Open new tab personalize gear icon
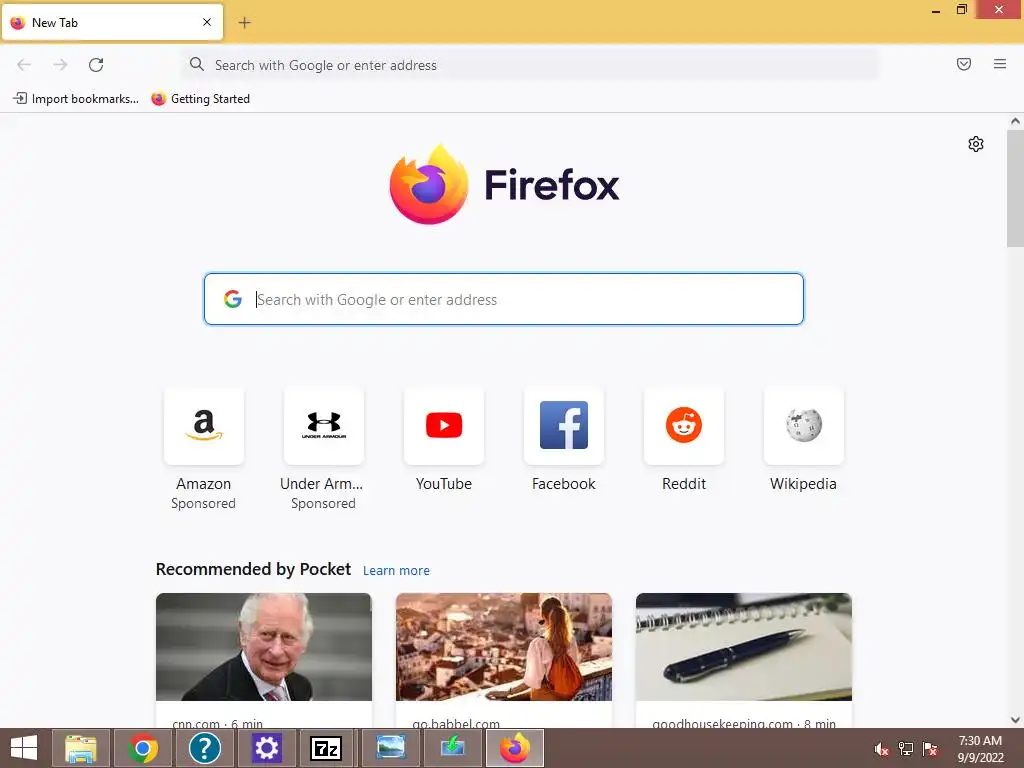 [976, 144]
